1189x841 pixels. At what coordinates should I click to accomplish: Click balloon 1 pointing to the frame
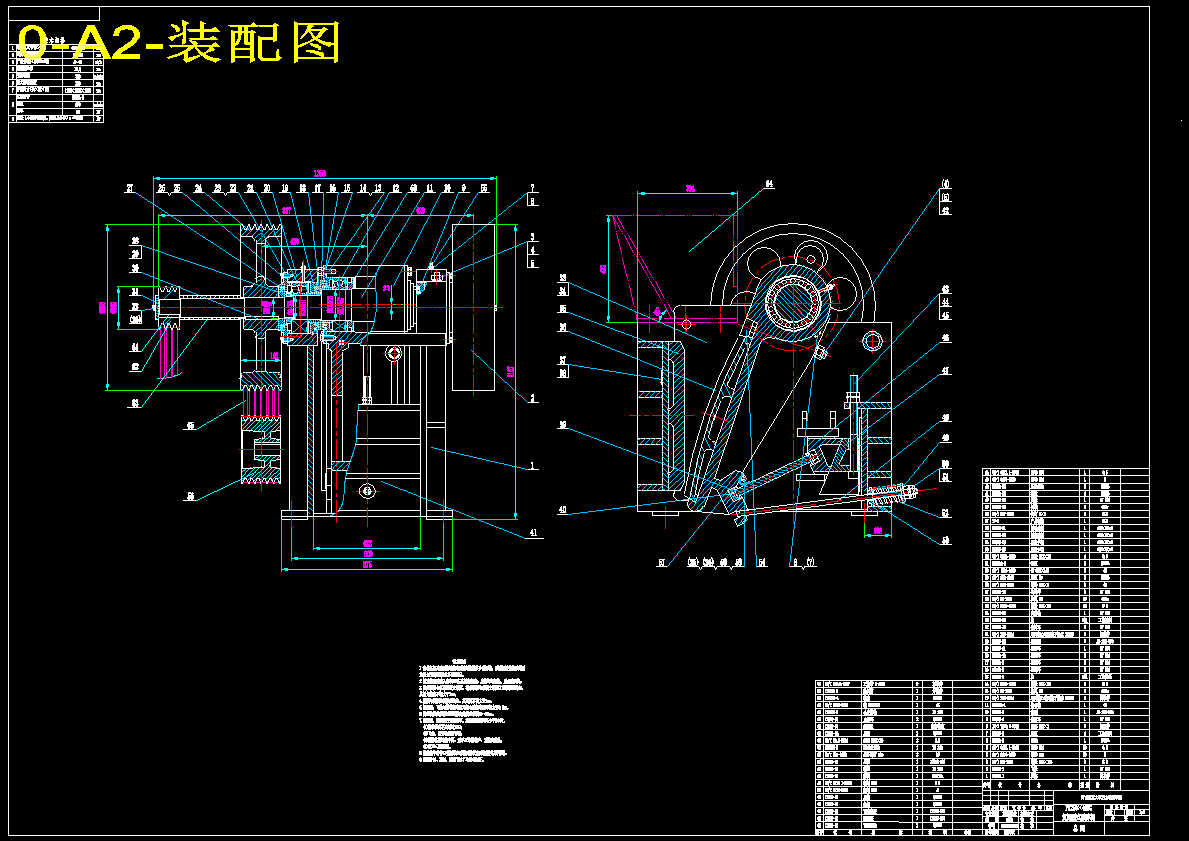[533, 466]
